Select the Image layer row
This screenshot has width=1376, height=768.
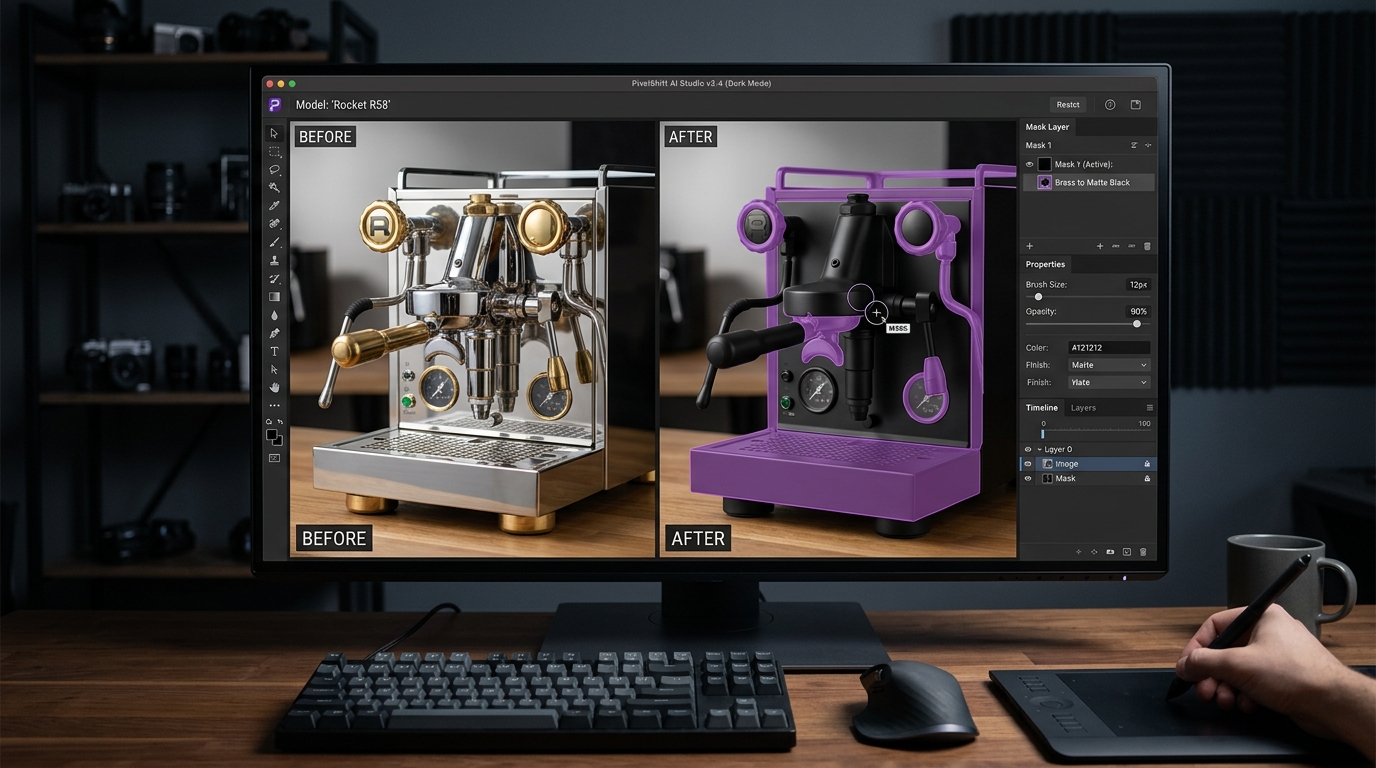tap(1088, 464)
